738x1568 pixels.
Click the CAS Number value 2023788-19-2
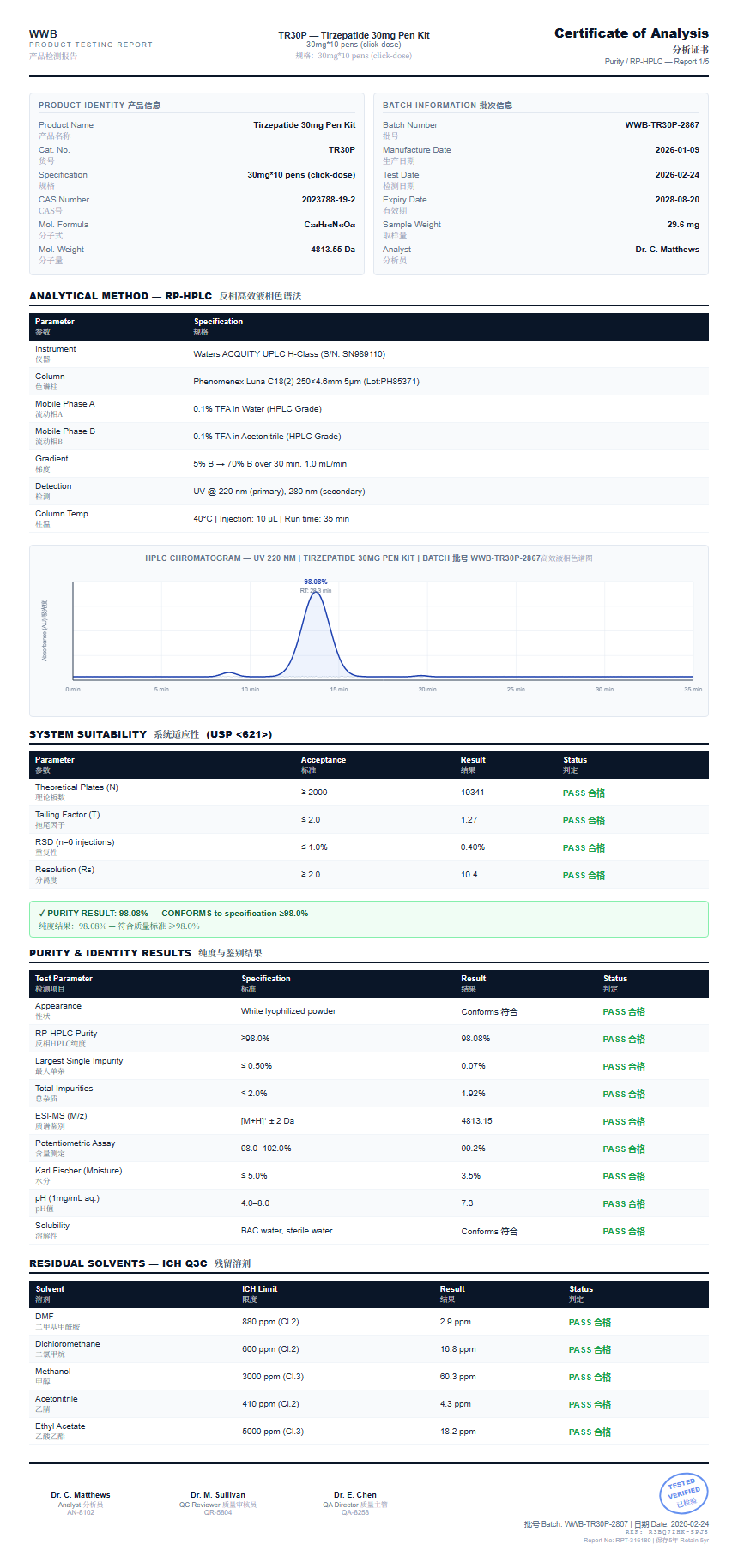point(328,200)
